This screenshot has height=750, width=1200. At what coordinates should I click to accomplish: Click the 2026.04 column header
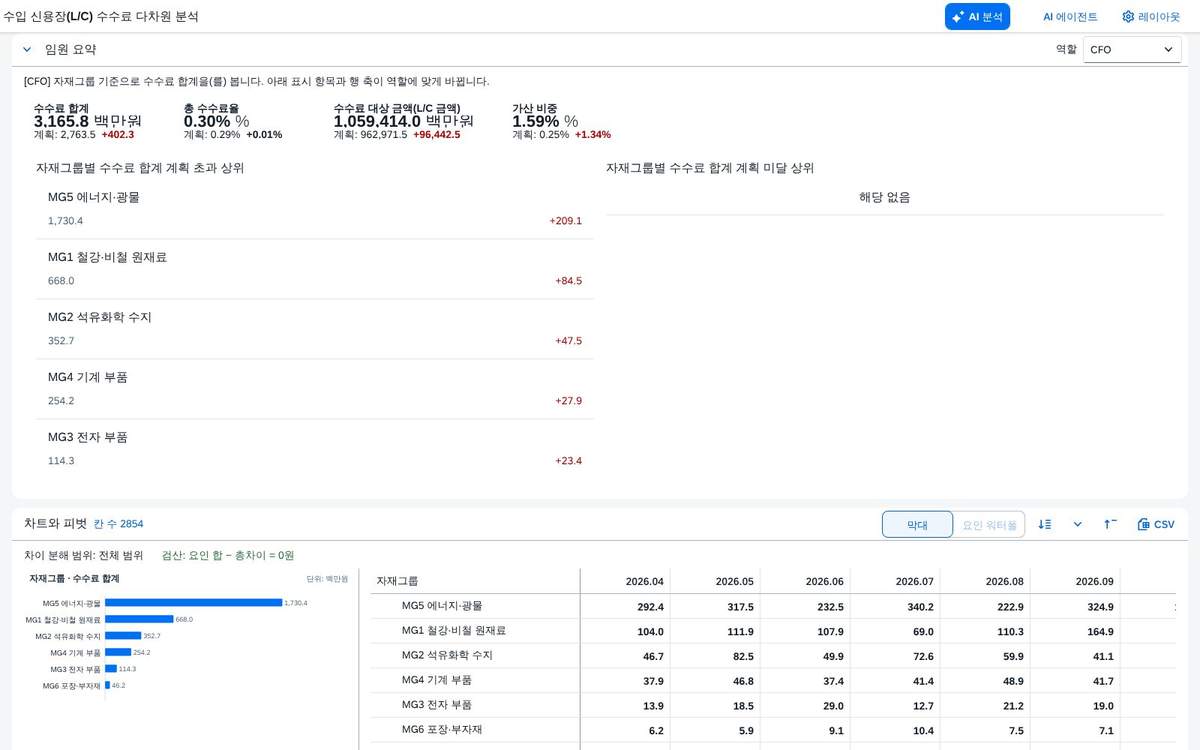pyautogui.click(x=626, y=581)
